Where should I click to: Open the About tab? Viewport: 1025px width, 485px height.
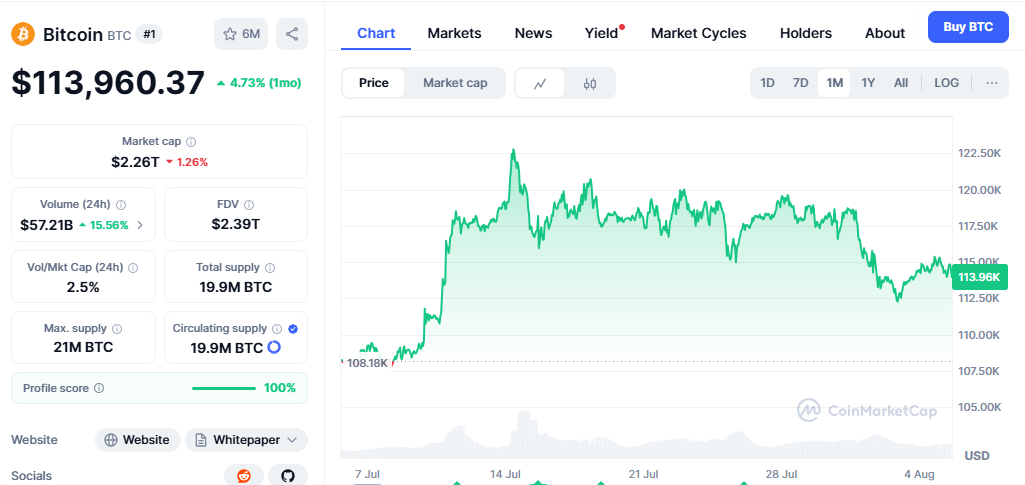coord(885,33)
